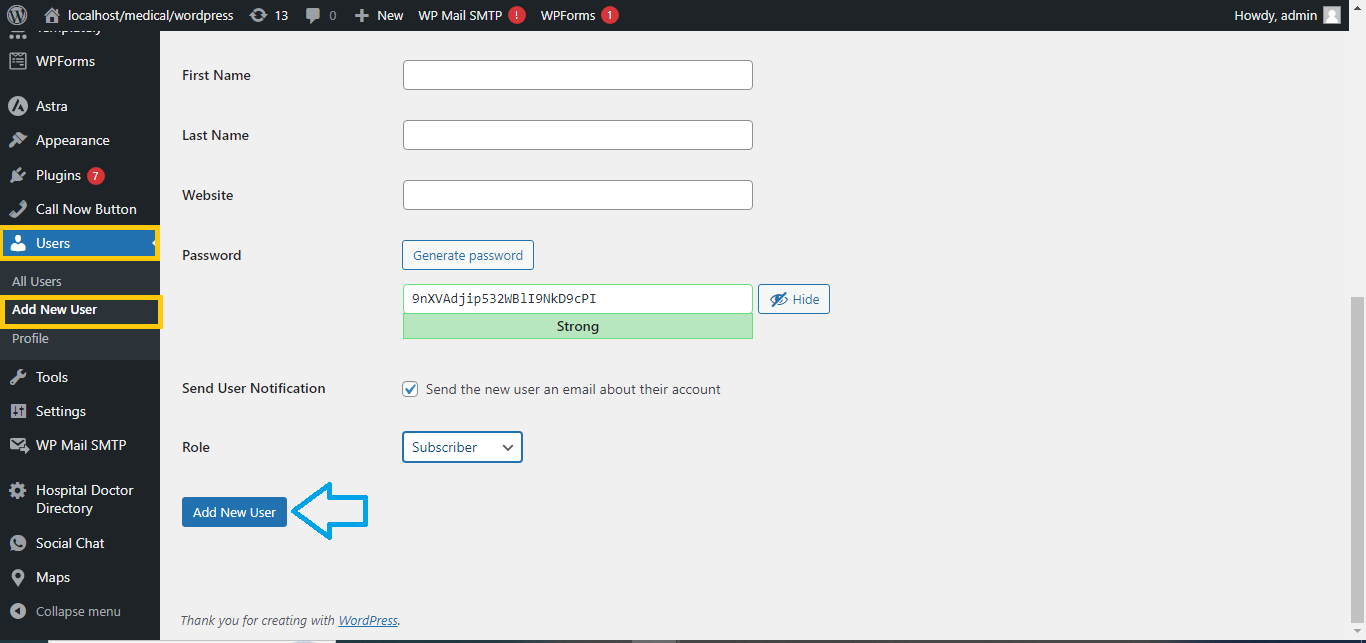The image size is (1366, 643).
Task: Open the comments bubble icon
Action: (314, 15)
